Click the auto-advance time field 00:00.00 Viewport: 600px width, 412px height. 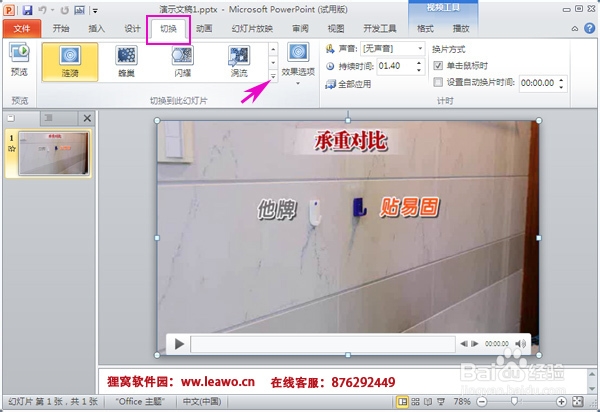click(x=538, y=83)
